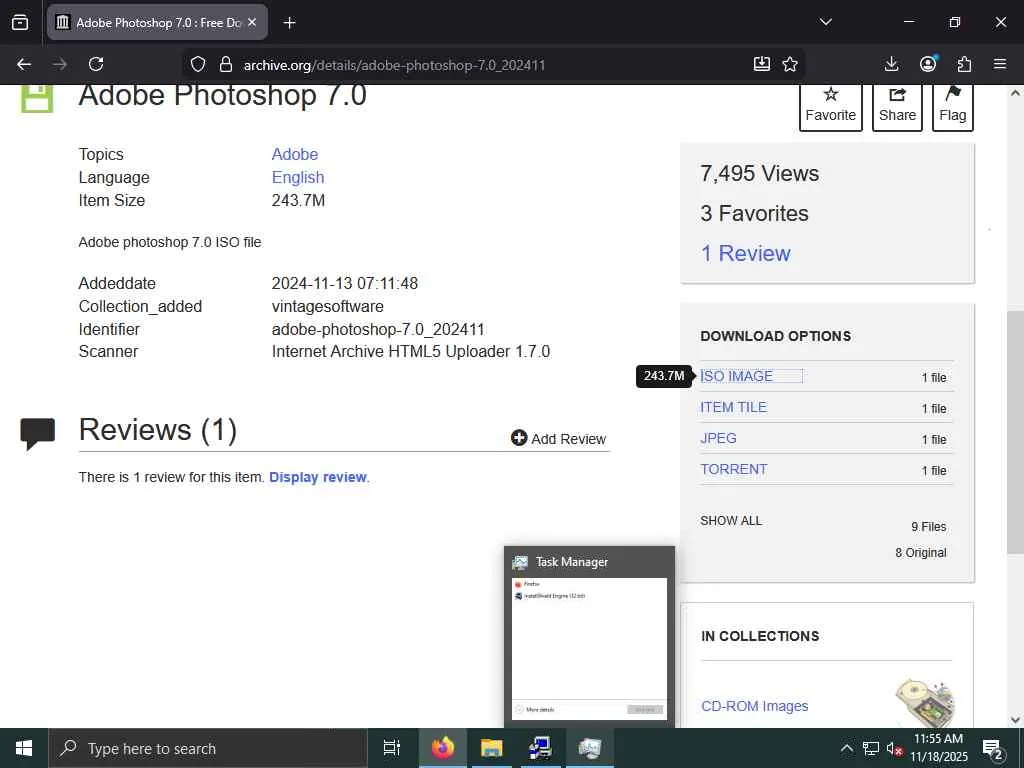The height and width of the screenshot is (768, 1024).
Task: Click the scrollbar up arrow
Action: coord(1015,93)
